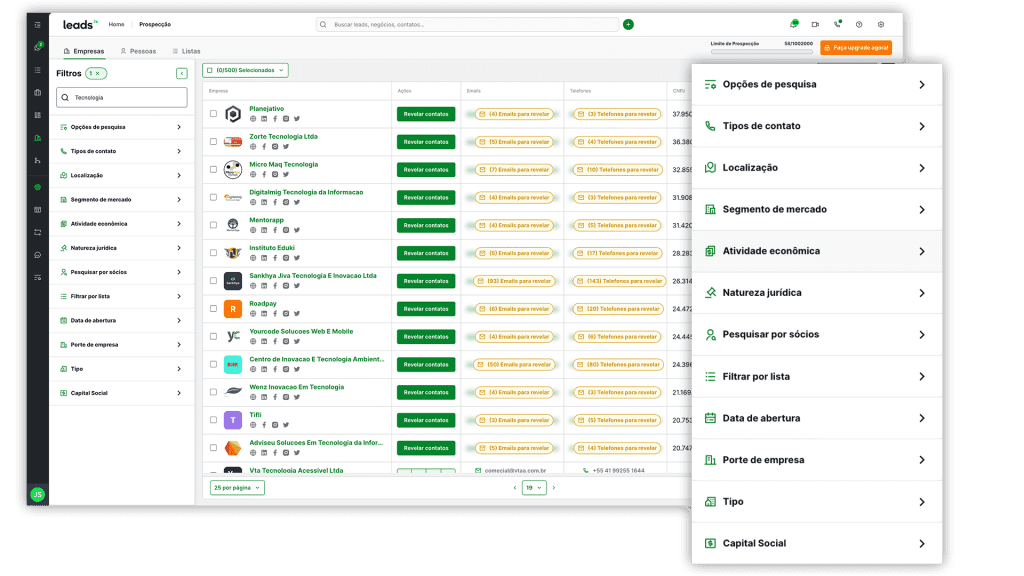
Task: Switch to the Pessoas tab
Action: pos(138,51)
